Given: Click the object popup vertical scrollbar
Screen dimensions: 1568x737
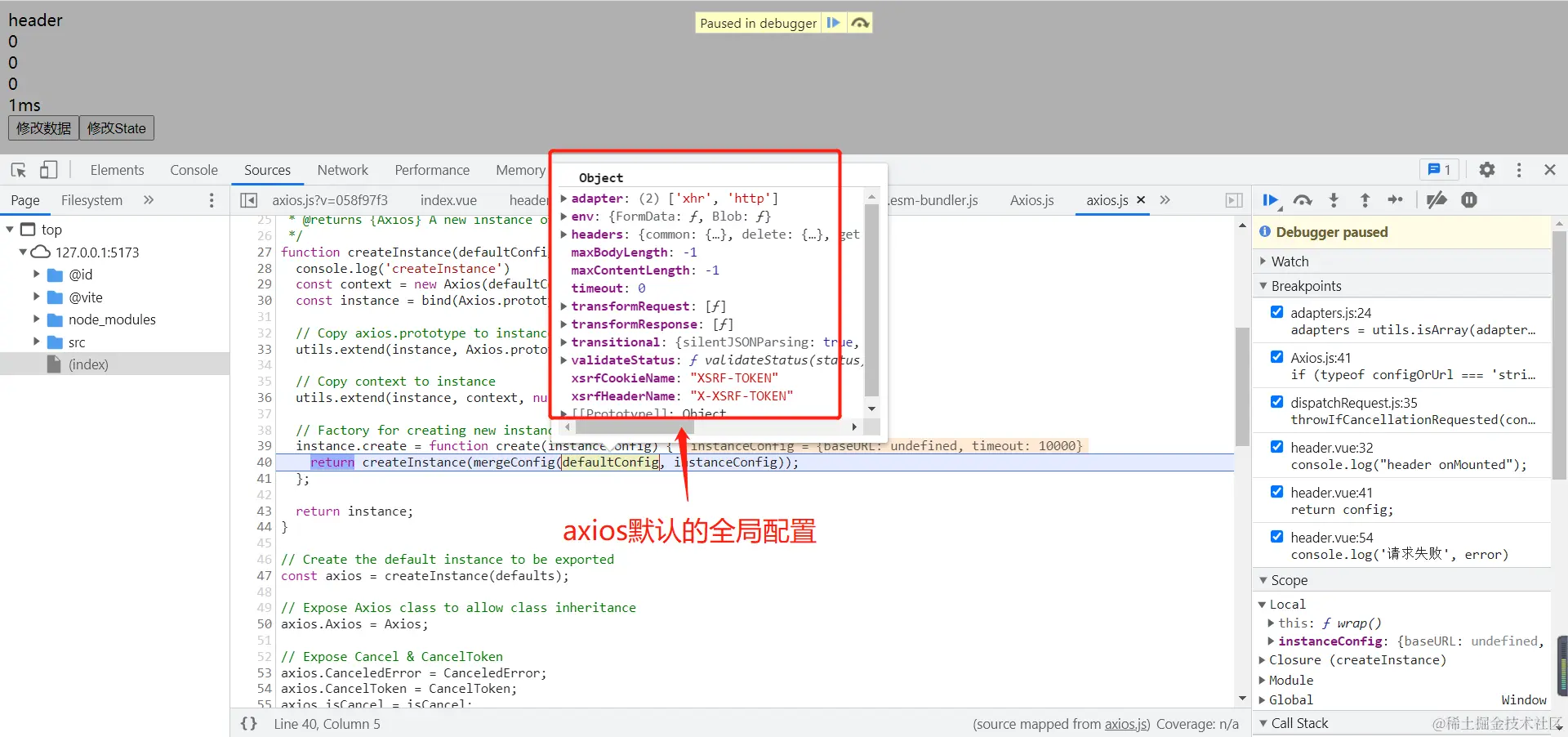Looking at the screenshot, I should pyautogui.click(x=871, y=299).
